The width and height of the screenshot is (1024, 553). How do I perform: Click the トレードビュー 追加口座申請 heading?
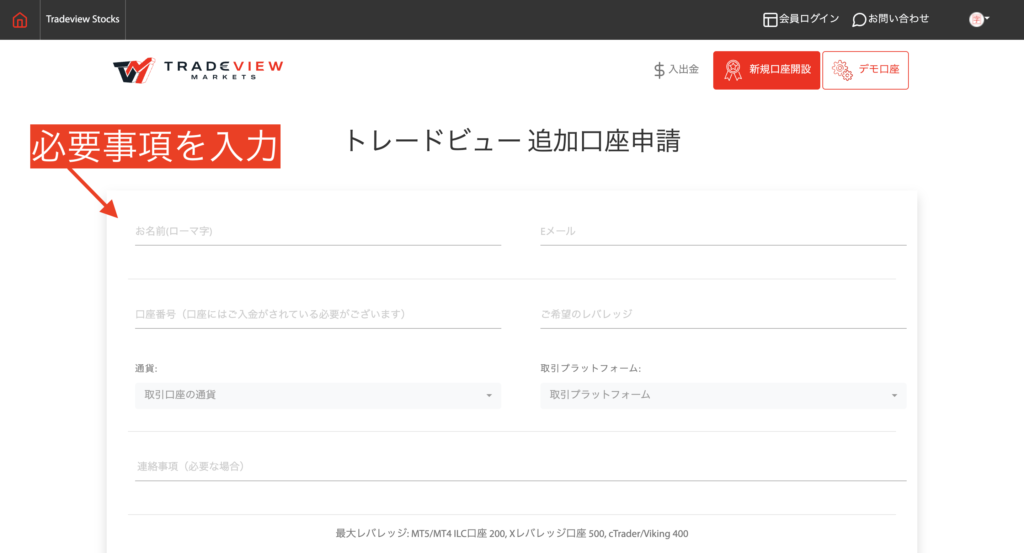(x=512, y=141)
